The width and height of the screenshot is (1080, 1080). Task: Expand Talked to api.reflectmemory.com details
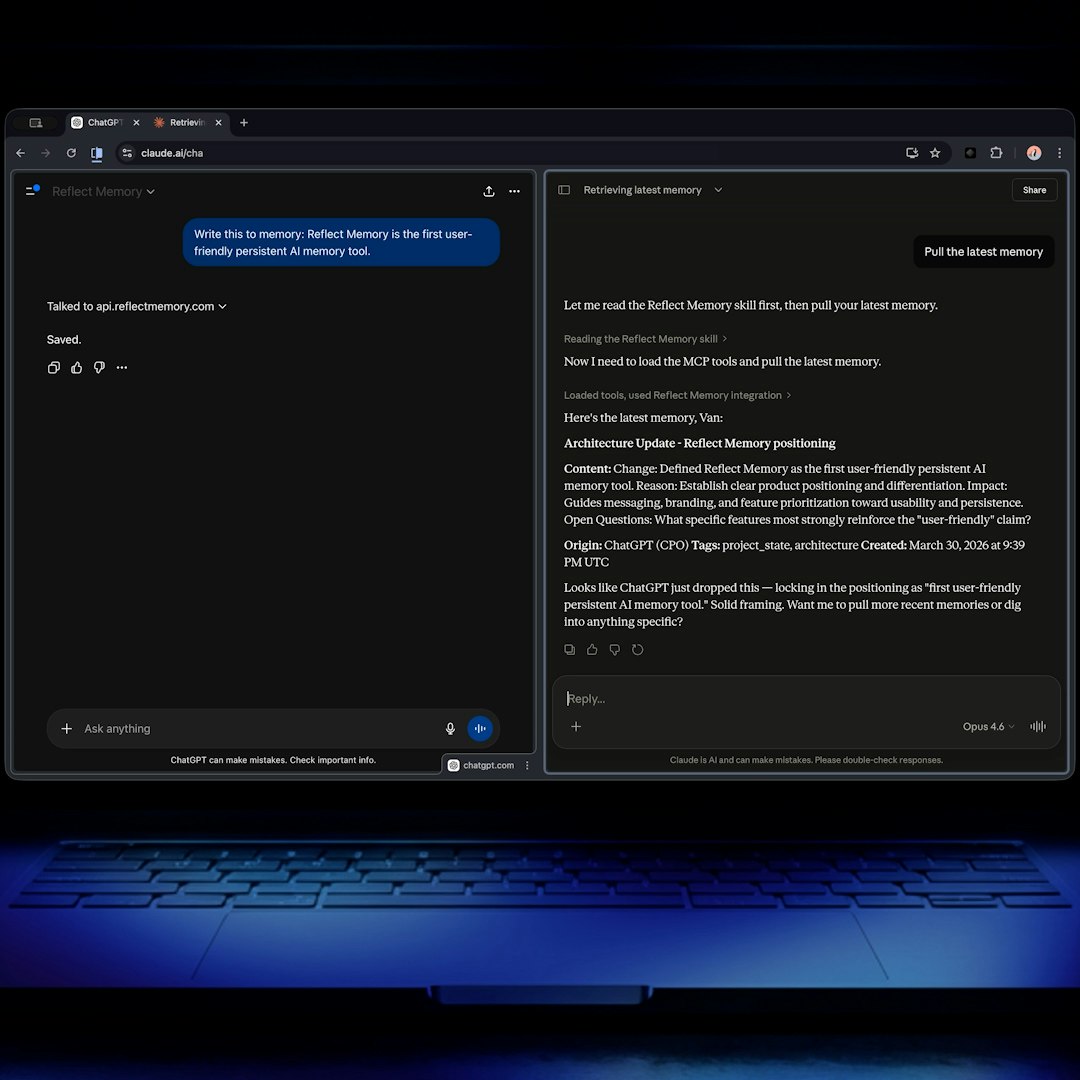point(136,307)
